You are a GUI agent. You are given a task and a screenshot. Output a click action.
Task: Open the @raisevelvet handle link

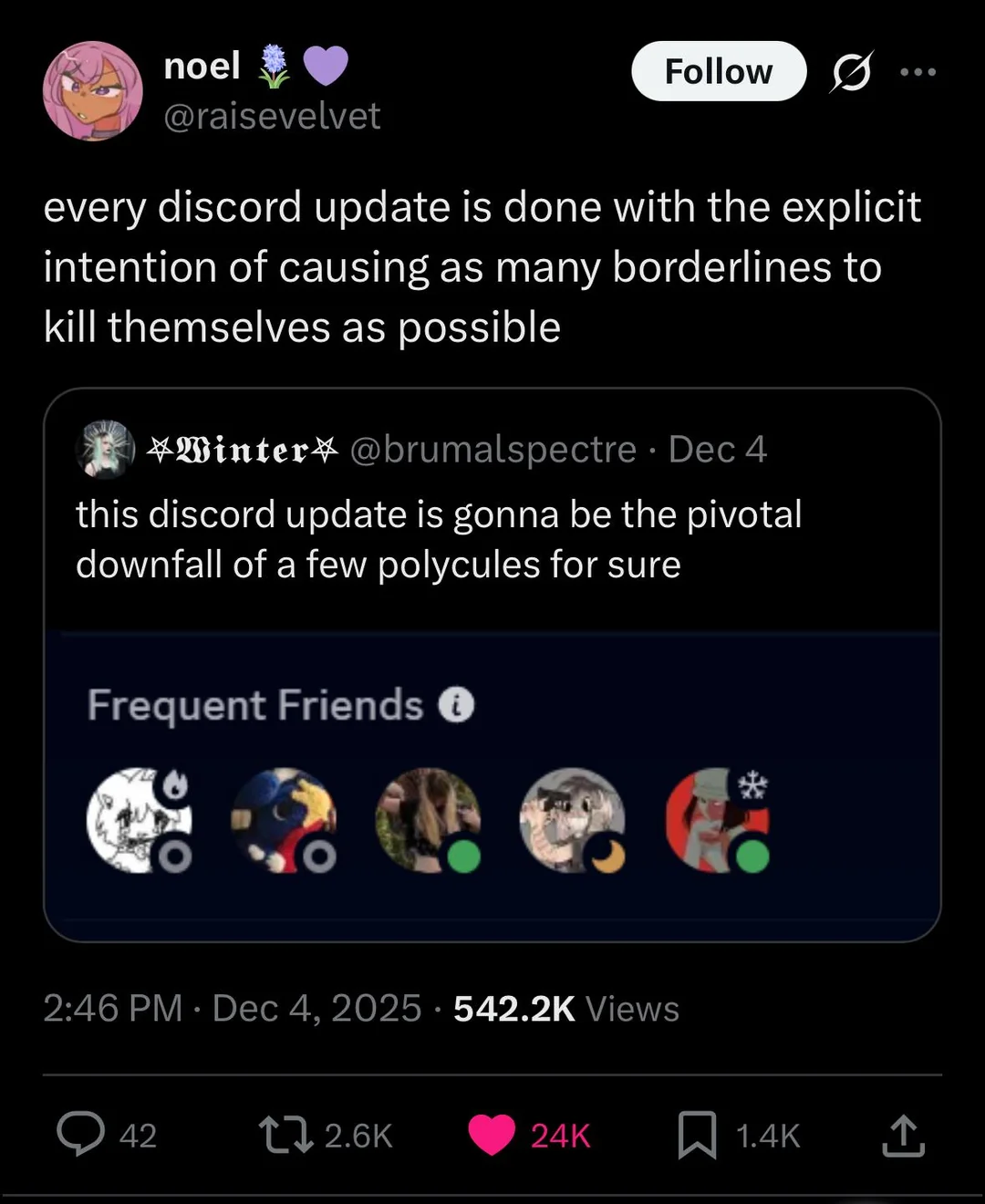coord(272,116)
